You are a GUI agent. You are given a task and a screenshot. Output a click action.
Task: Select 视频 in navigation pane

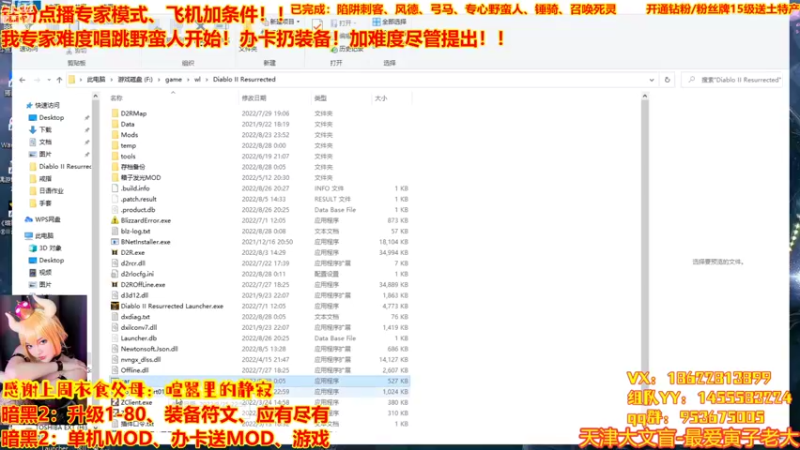click(45, 272)
